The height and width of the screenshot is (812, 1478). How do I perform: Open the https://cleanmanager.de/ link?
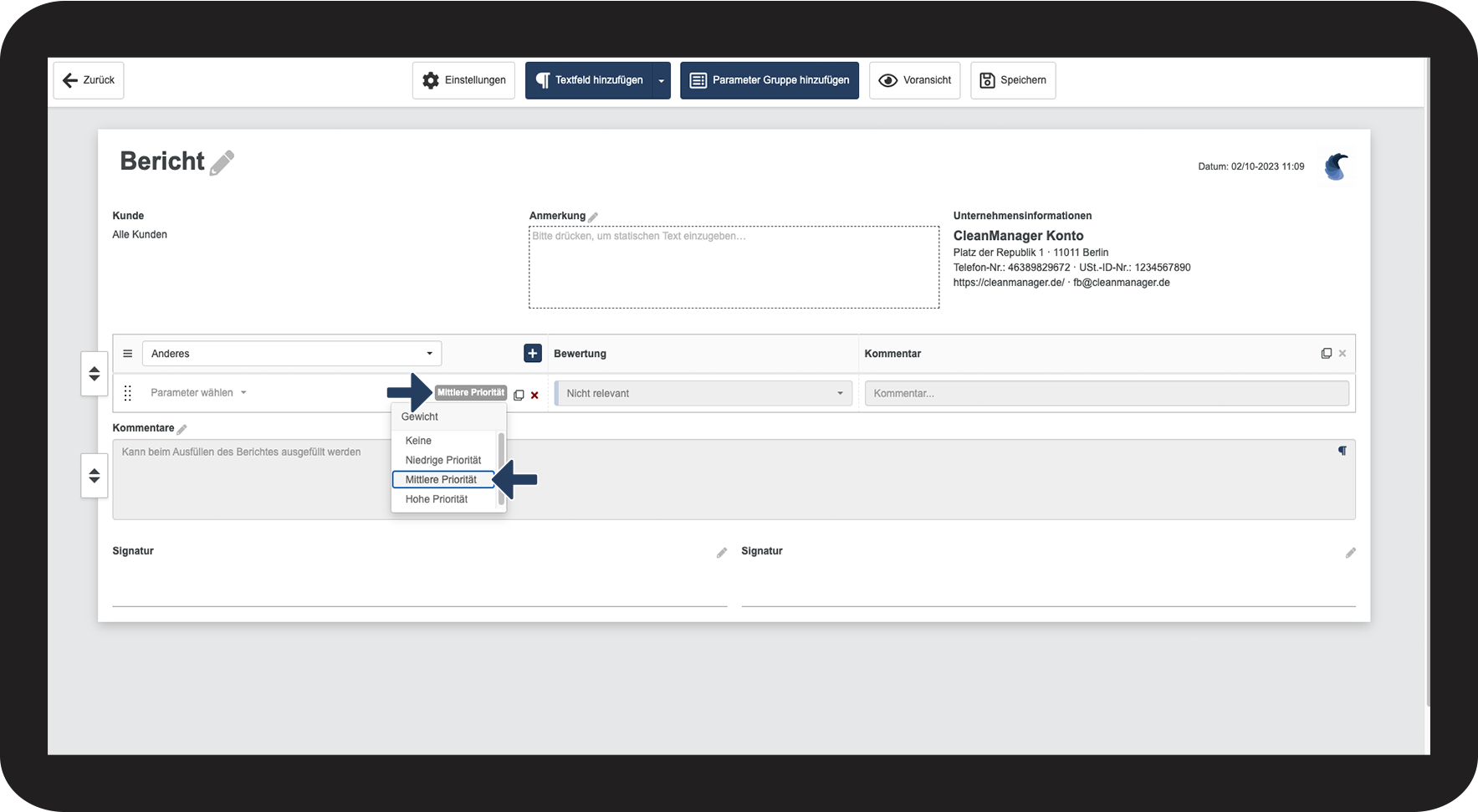[x=1009, y=283]
